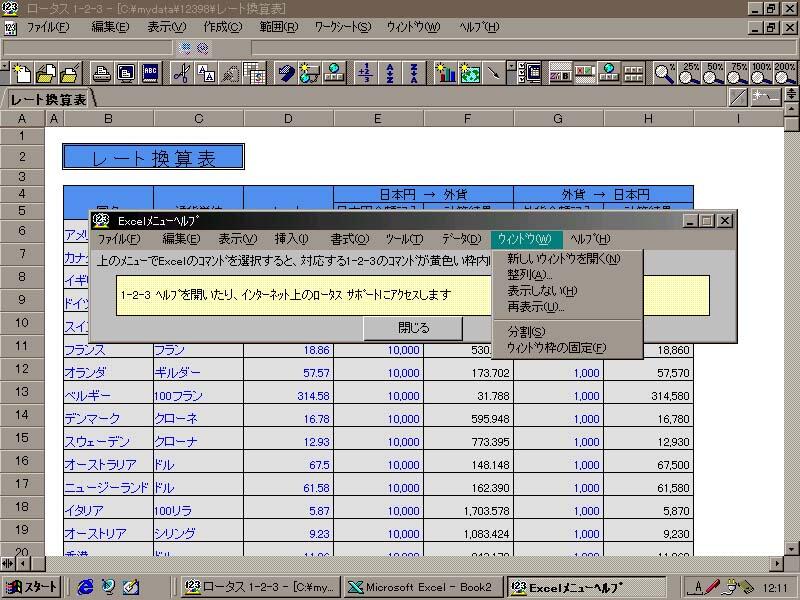Click the print icon in toolbar

click(102, 73)
